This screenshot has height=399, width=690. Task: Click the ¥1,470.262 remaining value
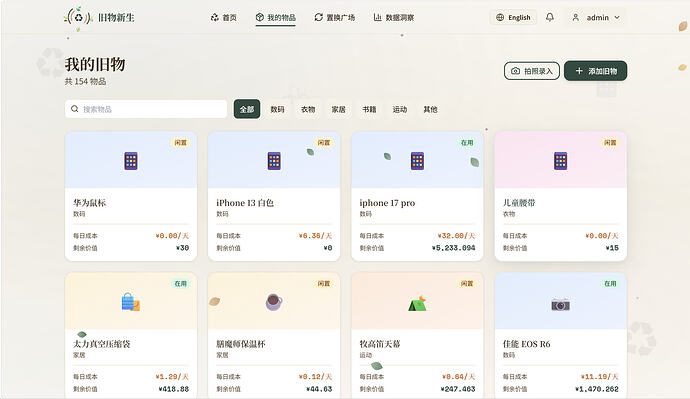pos(597,389)
